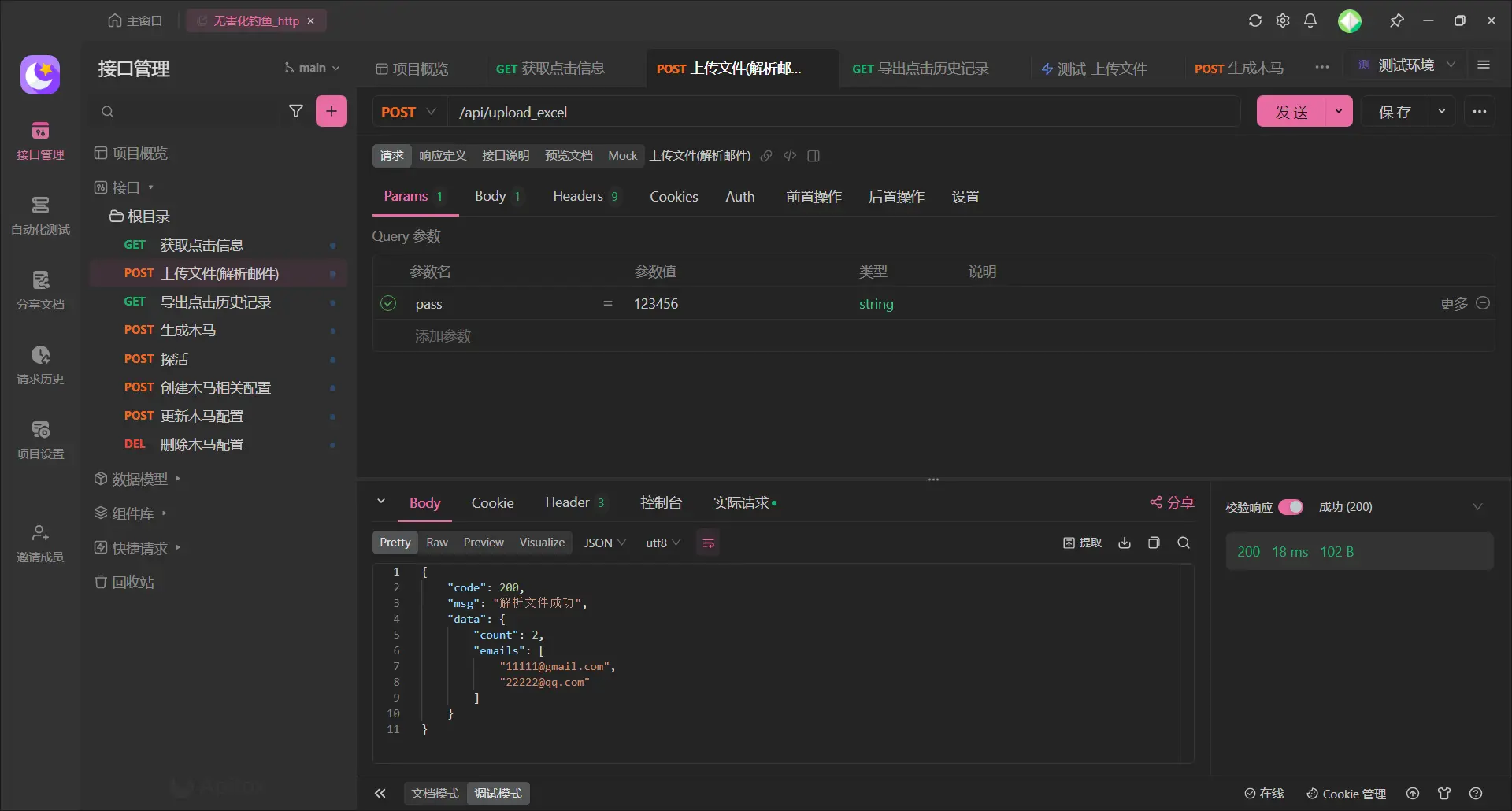
Task: Click the URL path input field
Action: click(x=844, y=112)
